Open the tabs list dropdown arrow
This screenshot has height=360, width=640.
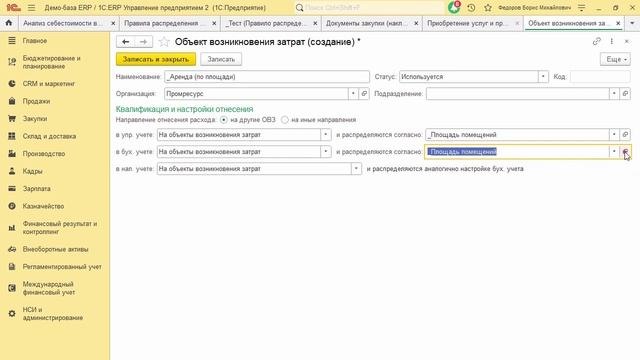tap(632, 23)
